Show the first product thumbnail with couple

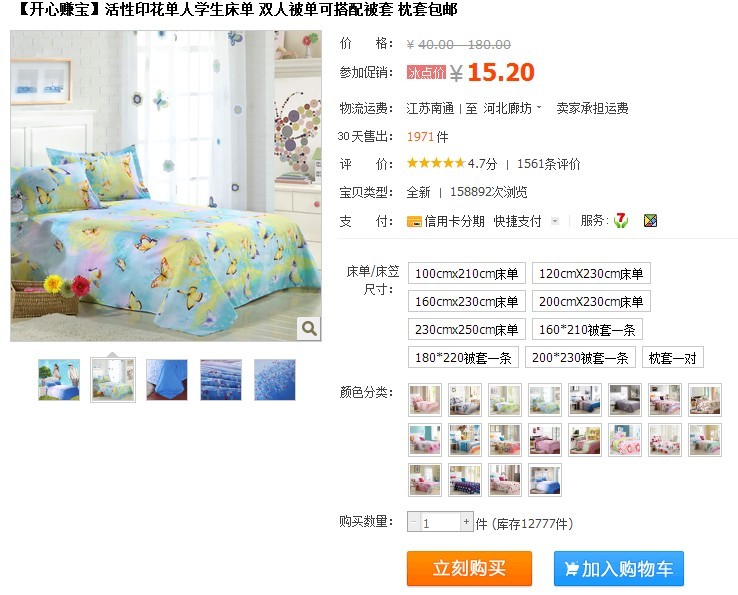point(59,379)
